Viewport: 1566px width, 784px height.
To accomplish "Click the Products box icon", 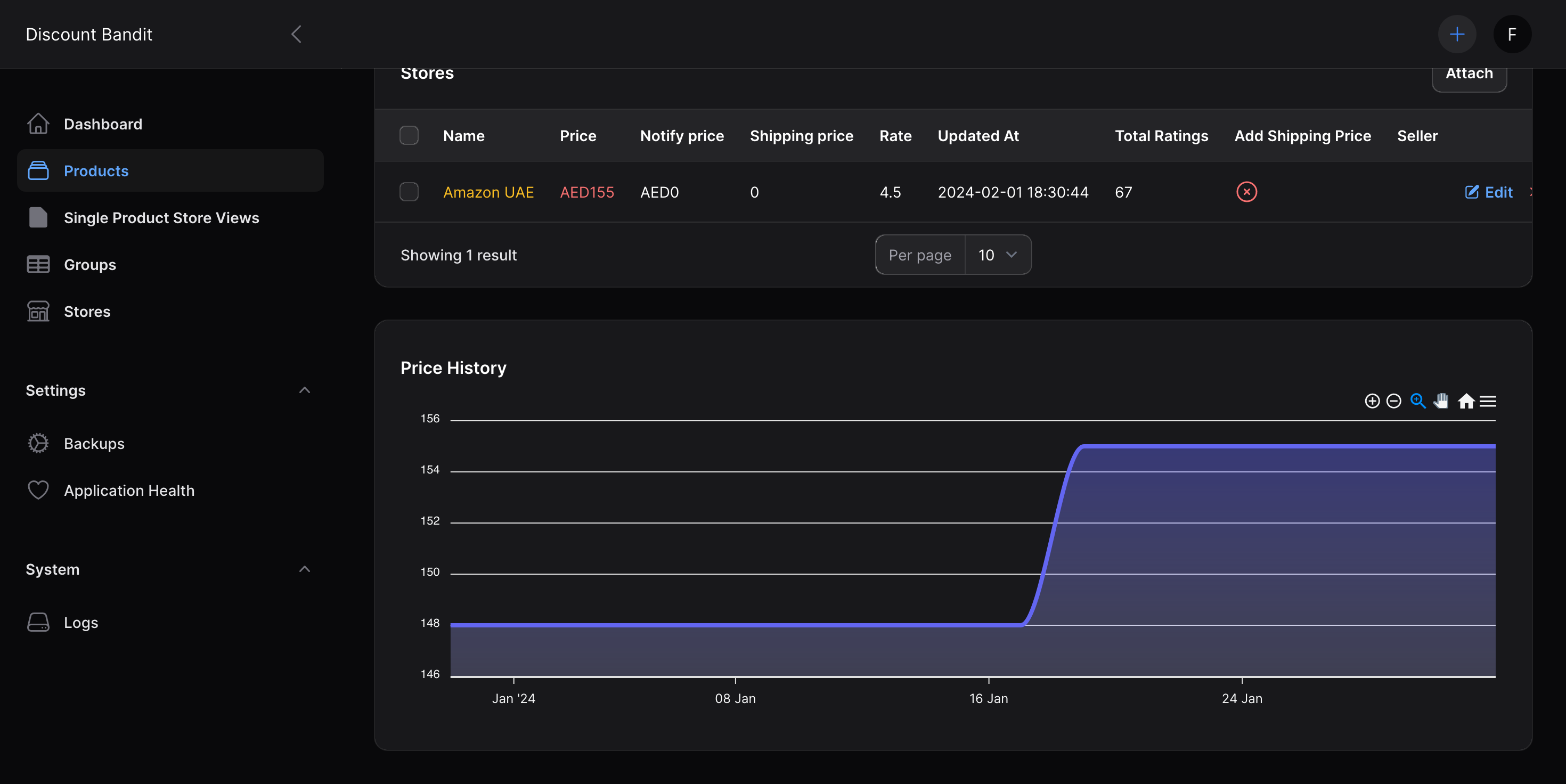I will click(x=38, y=170).
